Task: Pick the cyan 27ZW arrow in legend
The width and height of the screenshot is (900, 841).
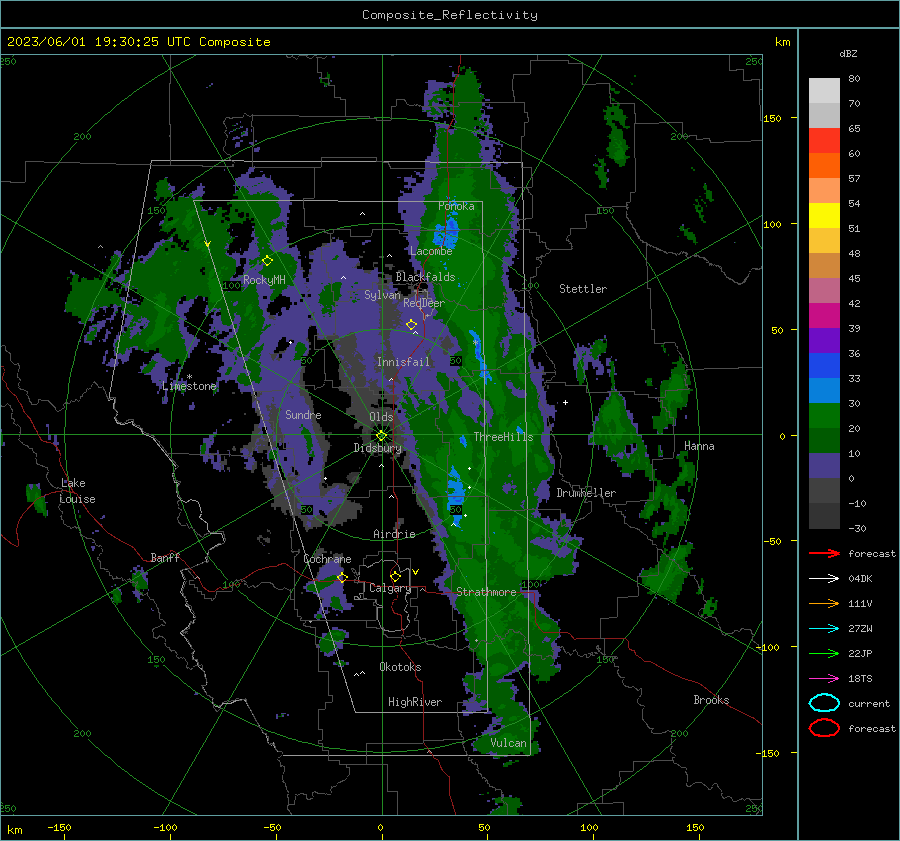Action: point(824,629)
